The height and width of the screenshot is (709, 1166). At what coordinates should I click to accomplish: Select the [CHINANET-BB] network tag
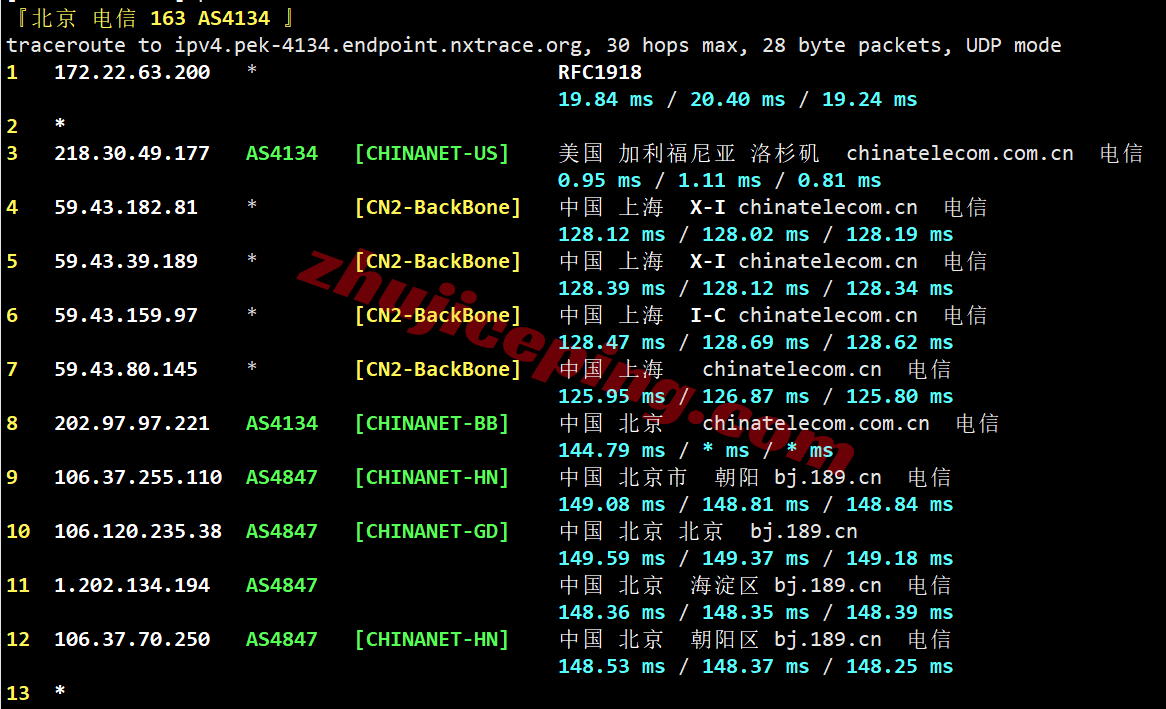(431, 423)
